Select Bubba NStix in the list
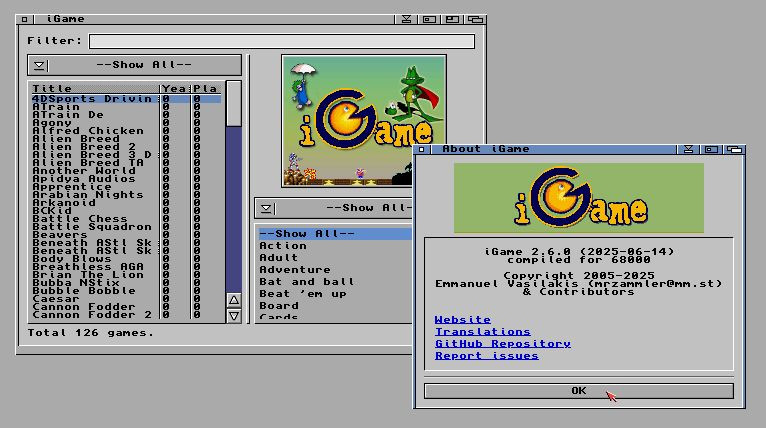This screenshot has height=428, width=766. 126,282
